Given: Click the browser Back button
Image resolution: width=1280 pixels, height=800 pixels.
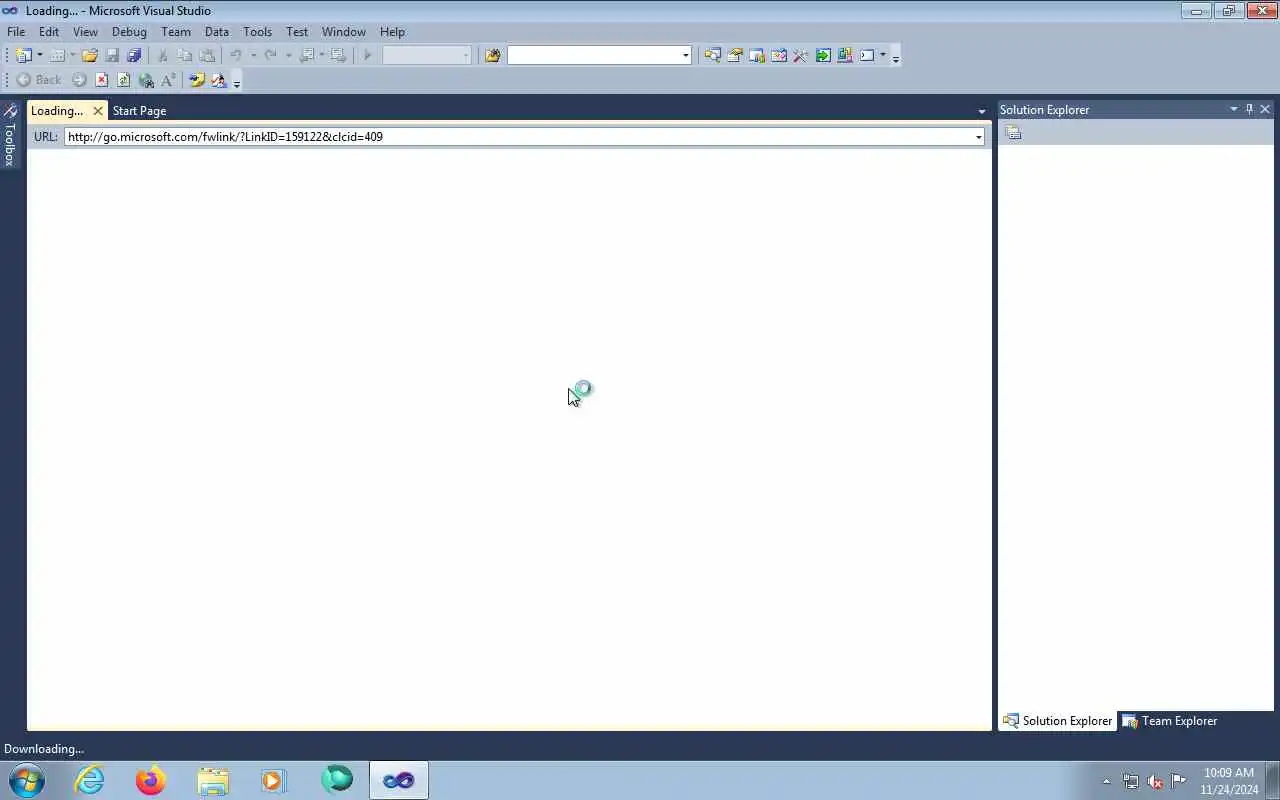Looking at the screenshot, I should click(x=39, y=80).
